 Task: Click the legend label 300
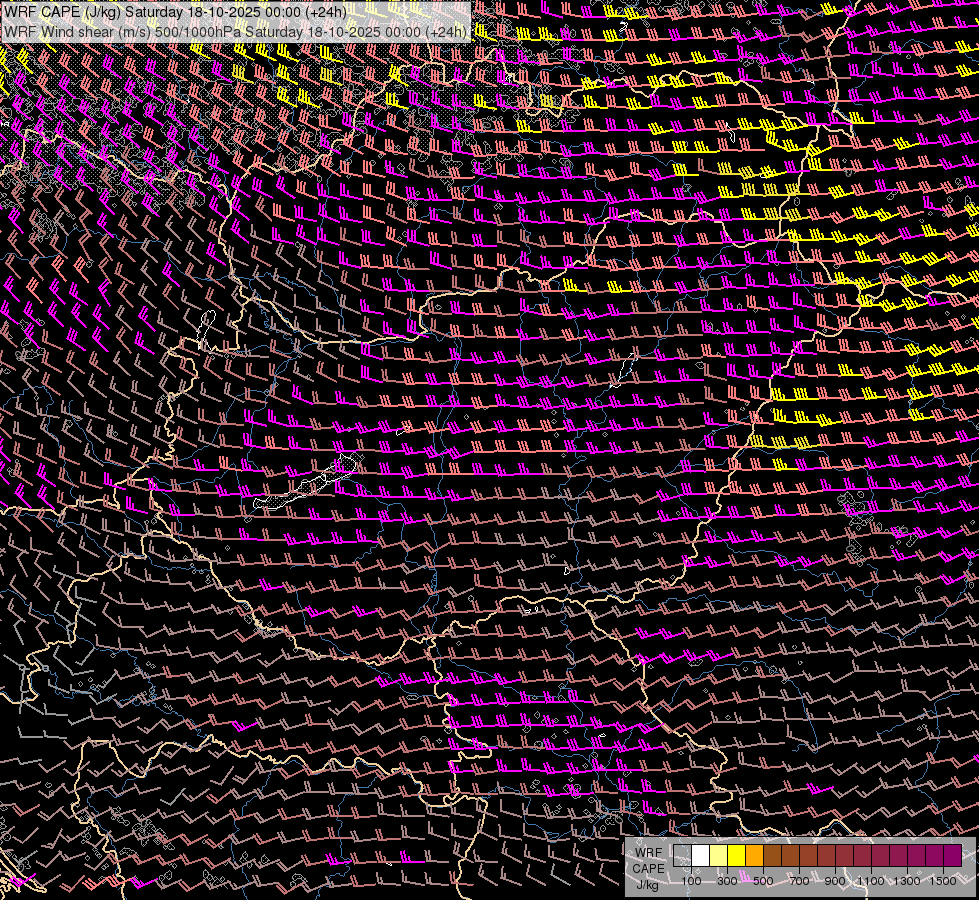[x=727, y=881]
